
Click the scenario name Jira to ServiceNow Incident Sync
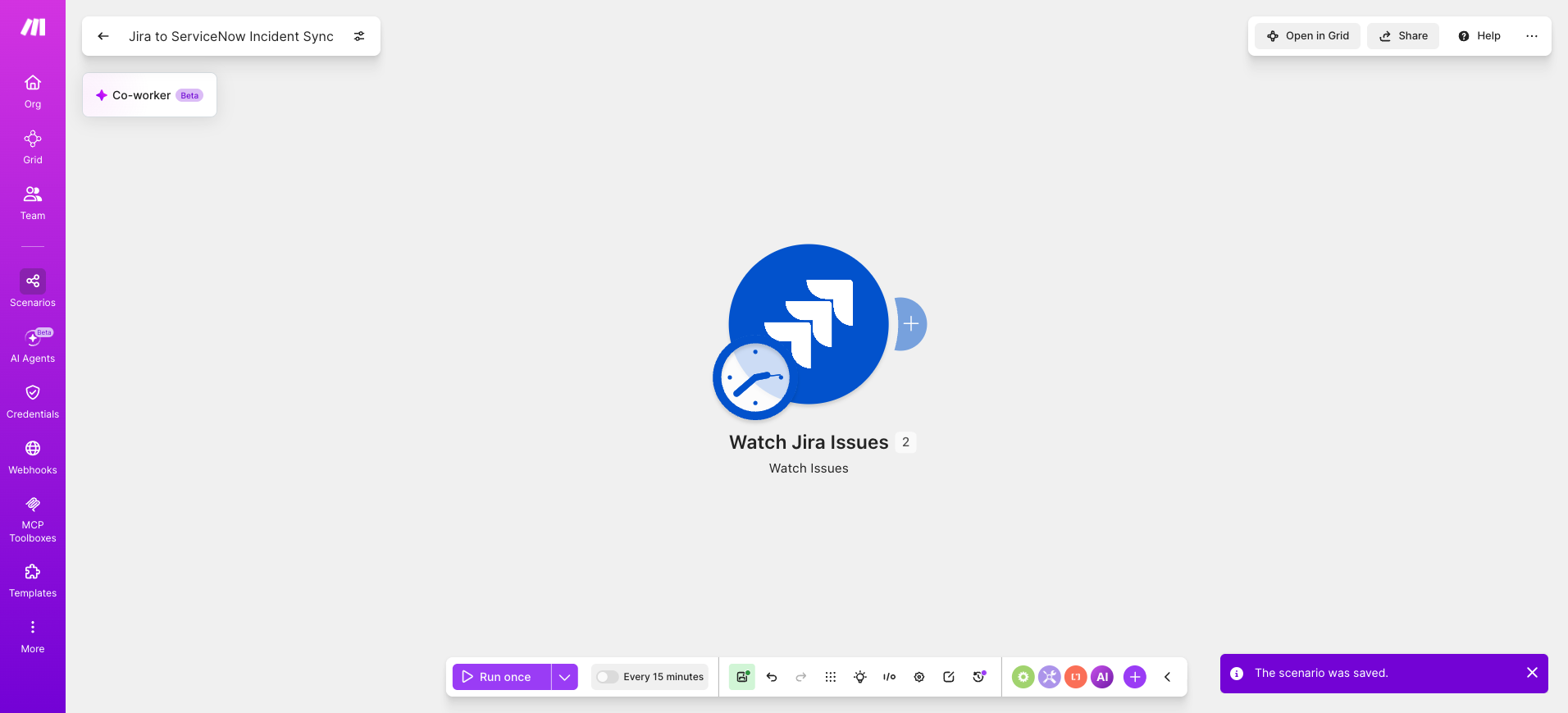[x=231, y=36]
